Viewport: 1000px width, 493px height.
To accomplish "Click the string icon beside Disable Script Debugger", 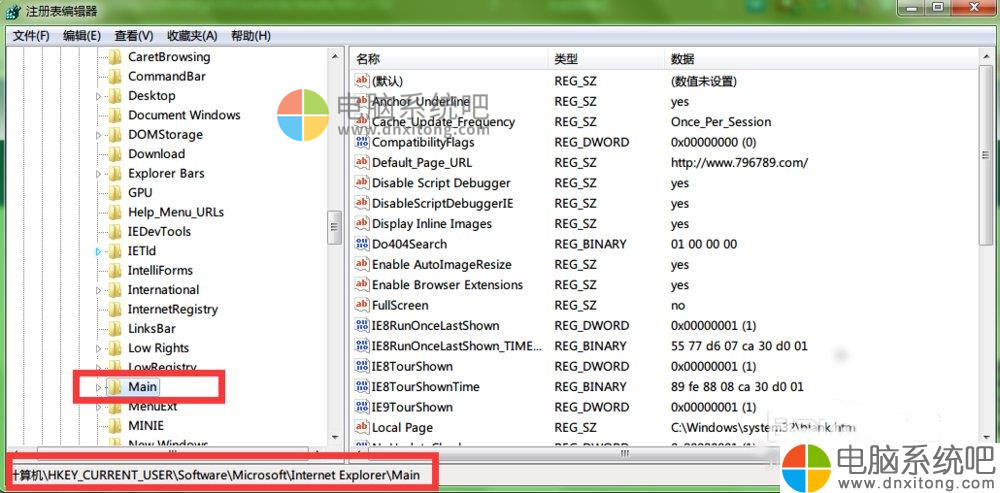I will click(x=362, y=183).
